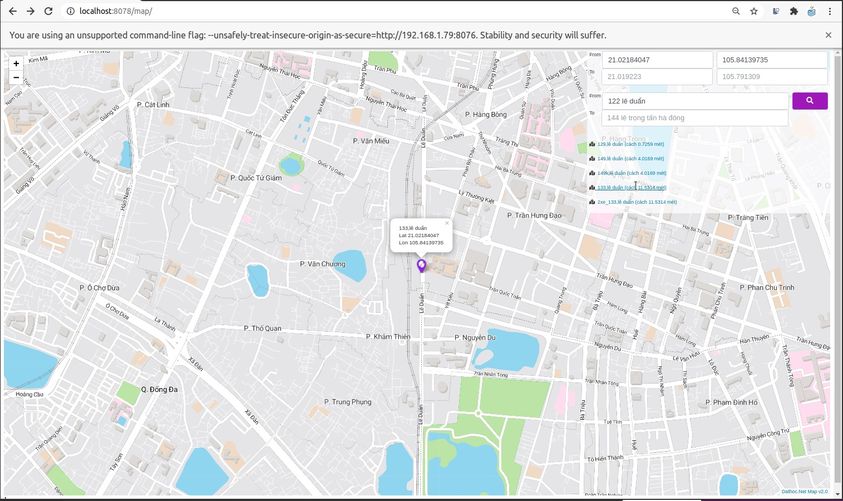View site information icon in address bar
This screenshot has height=501, width=843.
pyautogui.click(x=70, y=11)
